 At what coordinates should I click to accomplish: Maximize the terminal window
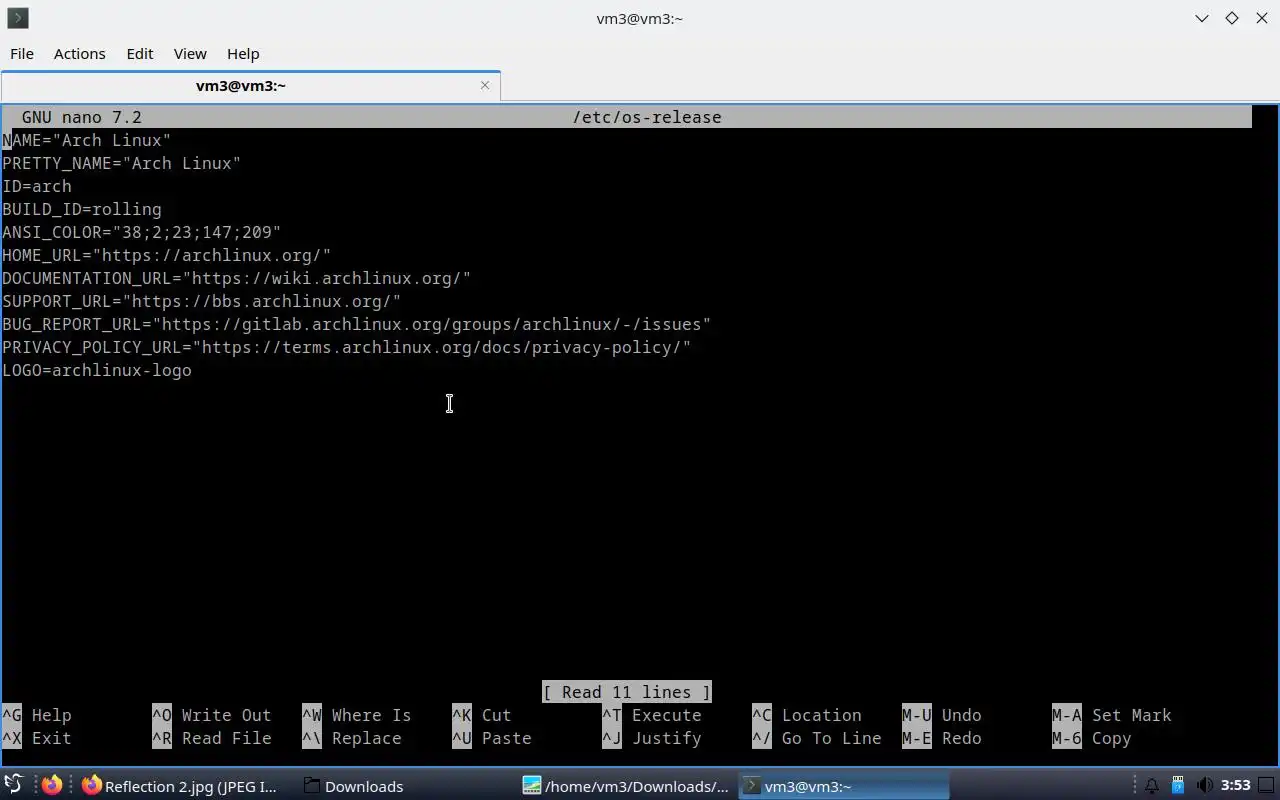tap(1232, 18)
